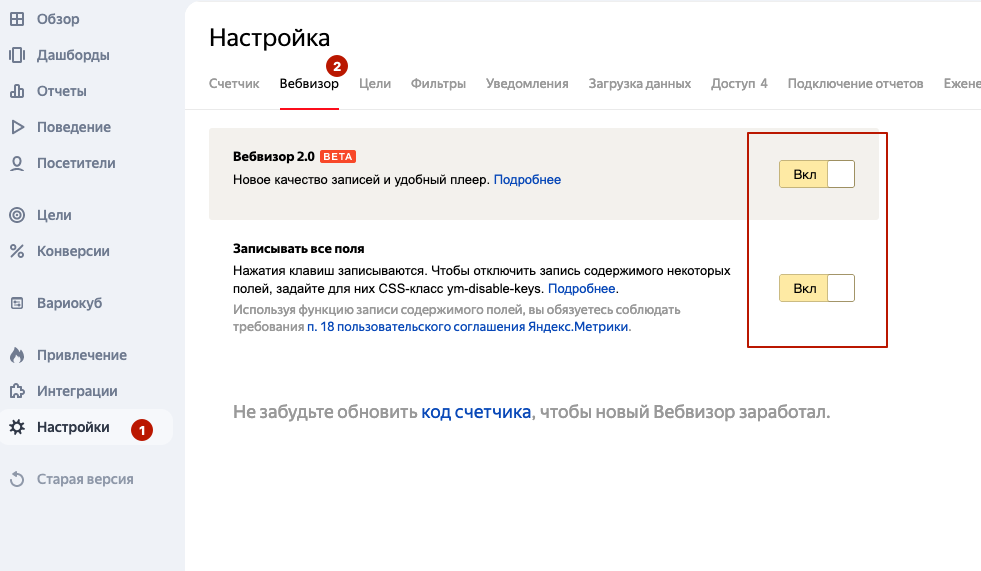Viewport: 981px width, 571px height.
Task: Switch to the Счетчик tab
Action: 234,84
